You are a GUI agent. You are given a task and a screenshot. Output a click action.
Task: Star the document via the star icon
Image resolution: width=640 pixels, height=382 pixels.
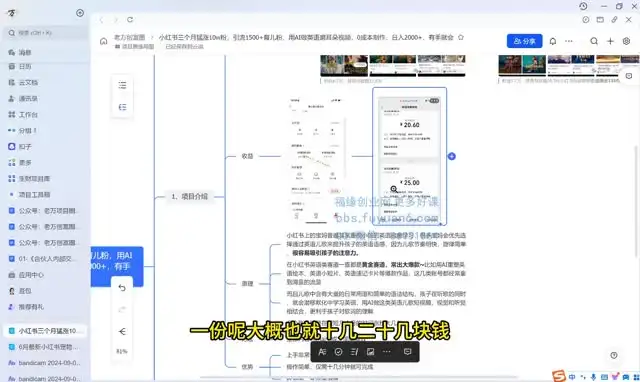461,37
